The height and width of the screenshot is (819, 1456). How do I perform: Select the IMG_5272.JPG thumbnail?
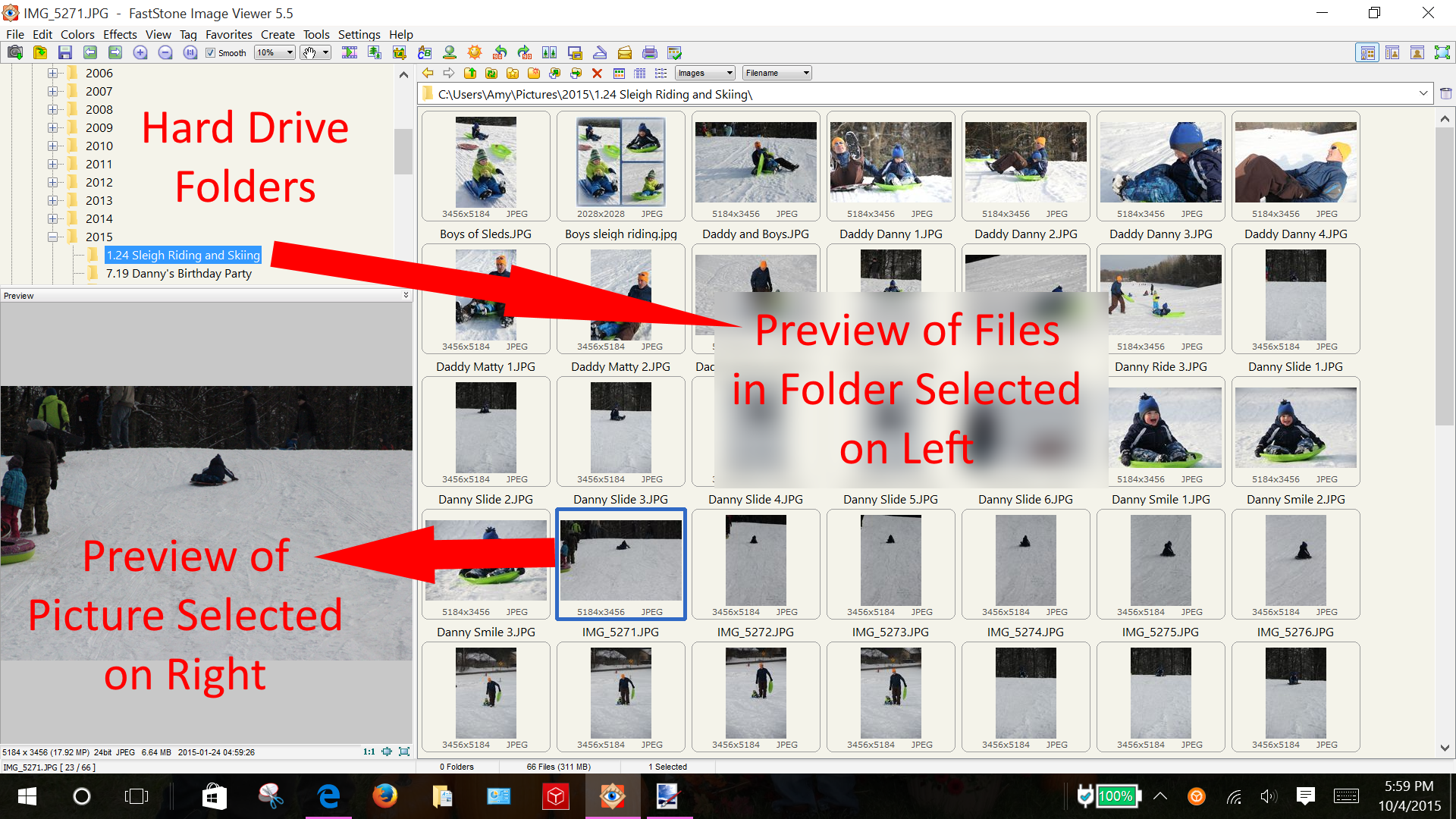(755, 563)
